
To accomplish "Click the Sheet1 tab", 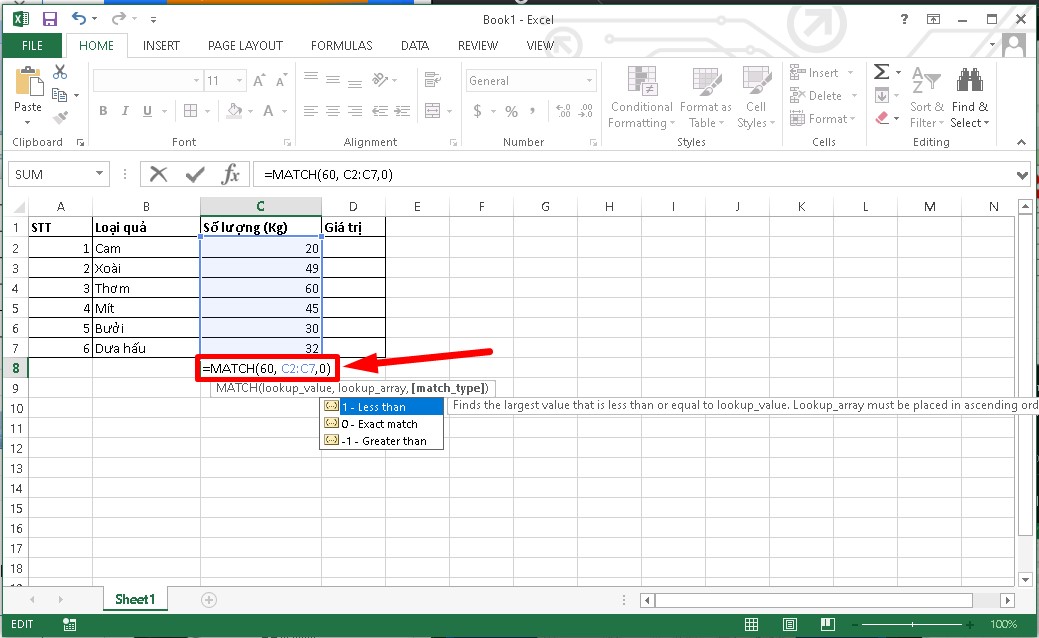I will [x=135, y=600].
